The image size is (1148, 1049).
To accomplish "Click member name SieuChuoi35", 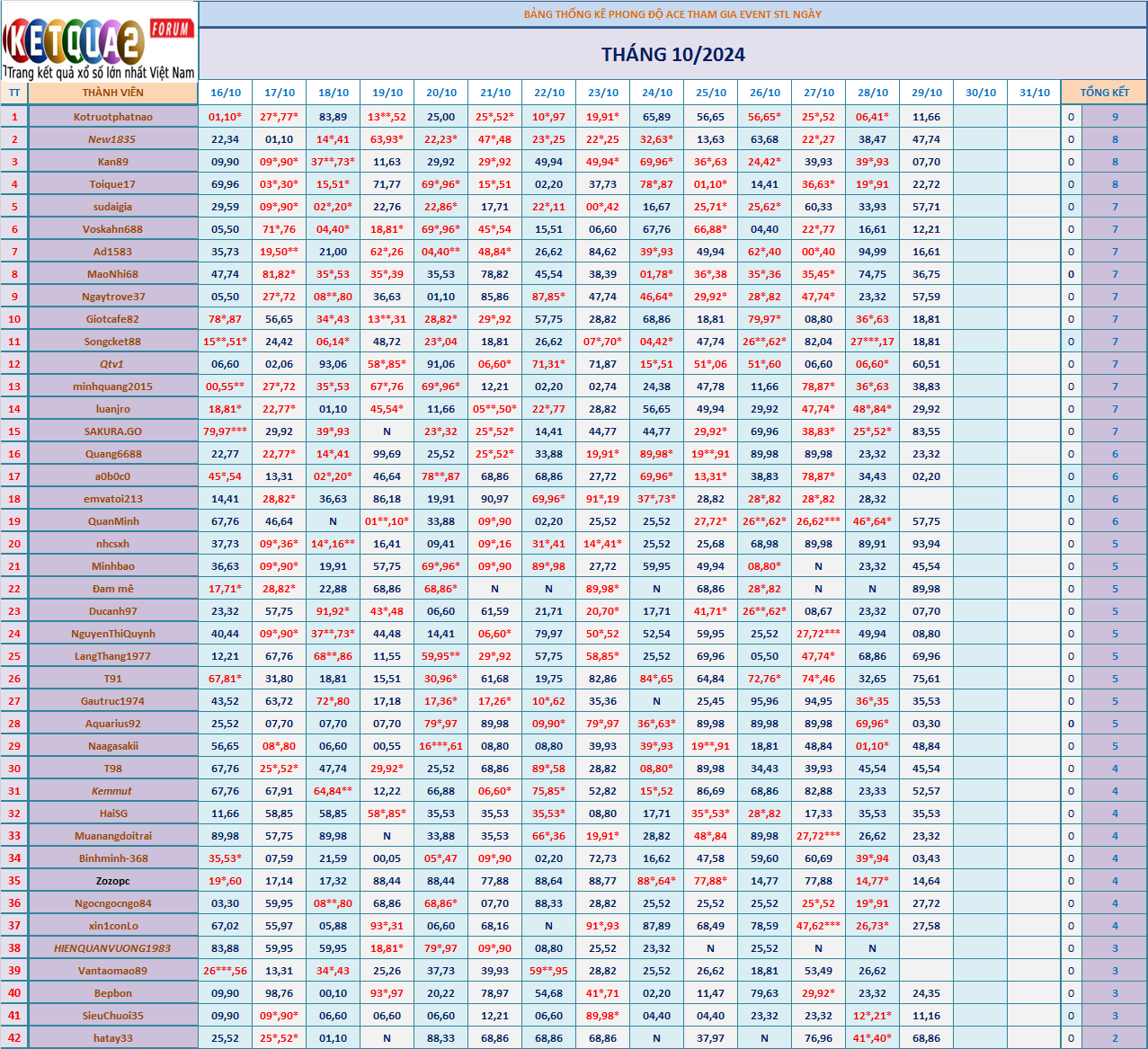I will click(112, 1016).
